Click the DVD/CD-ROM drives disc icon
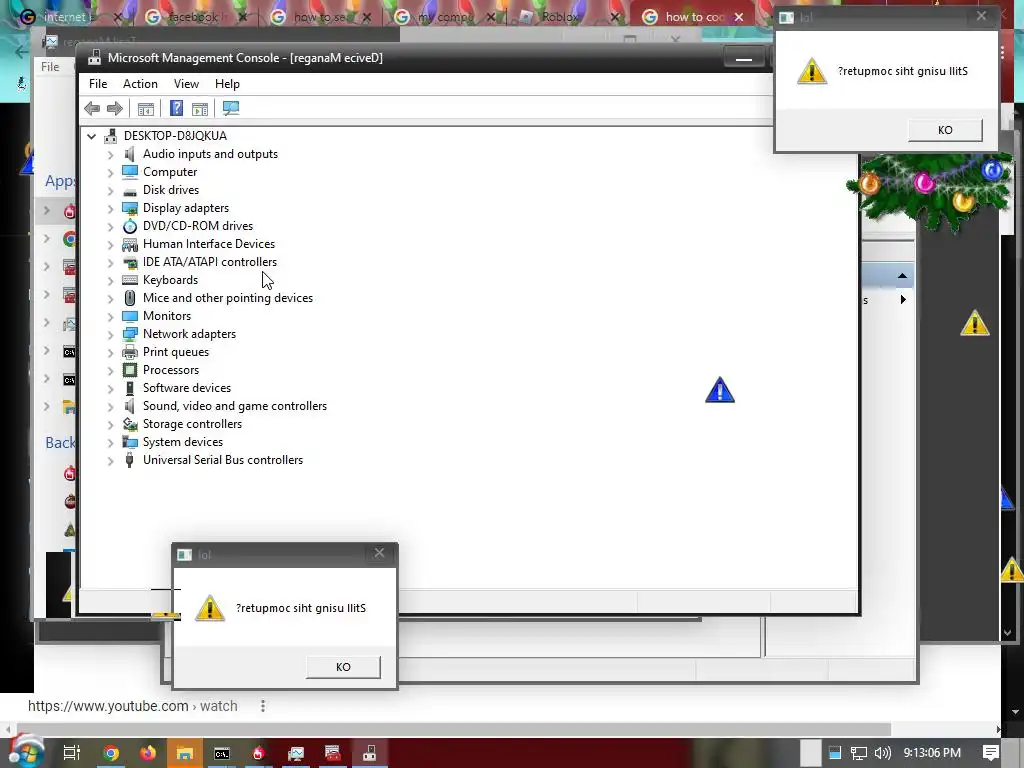The height and width of the screenshot is (768, 1024). (x=130, y=226)
